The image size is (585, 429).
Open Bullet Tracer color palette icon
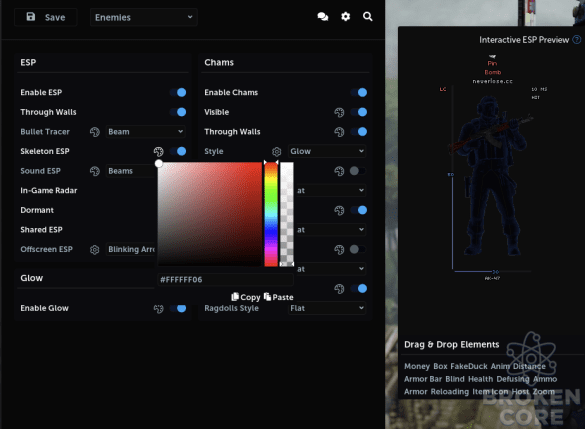(95, 132)
